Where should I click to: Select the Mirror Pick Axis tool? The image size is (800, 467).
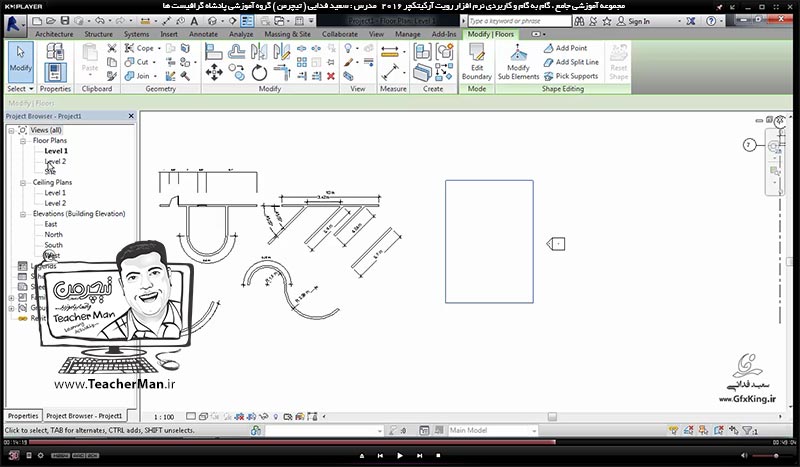point(259,52)
